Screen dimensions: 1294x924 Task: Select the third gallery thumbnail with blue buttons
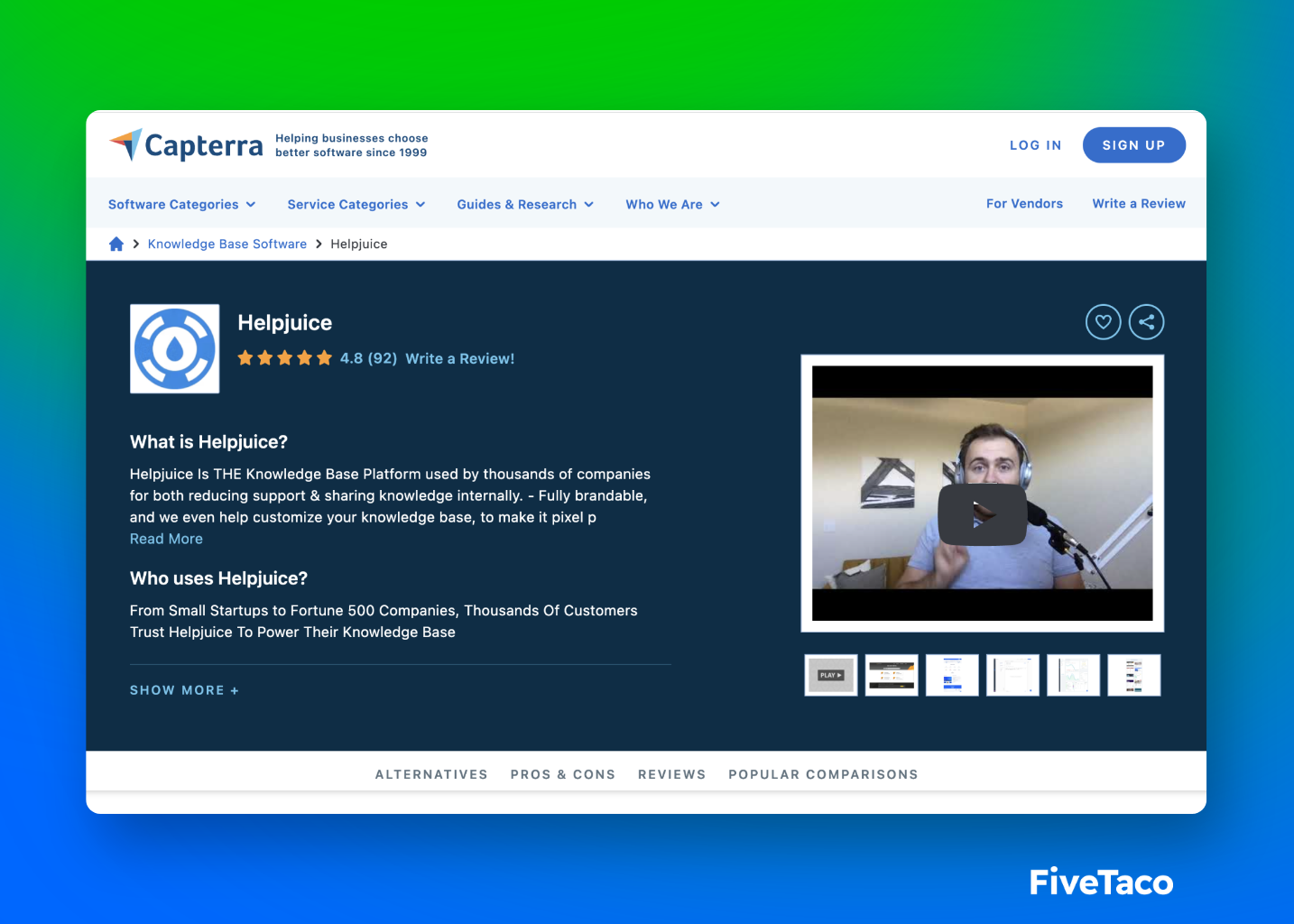pos(952,675)
